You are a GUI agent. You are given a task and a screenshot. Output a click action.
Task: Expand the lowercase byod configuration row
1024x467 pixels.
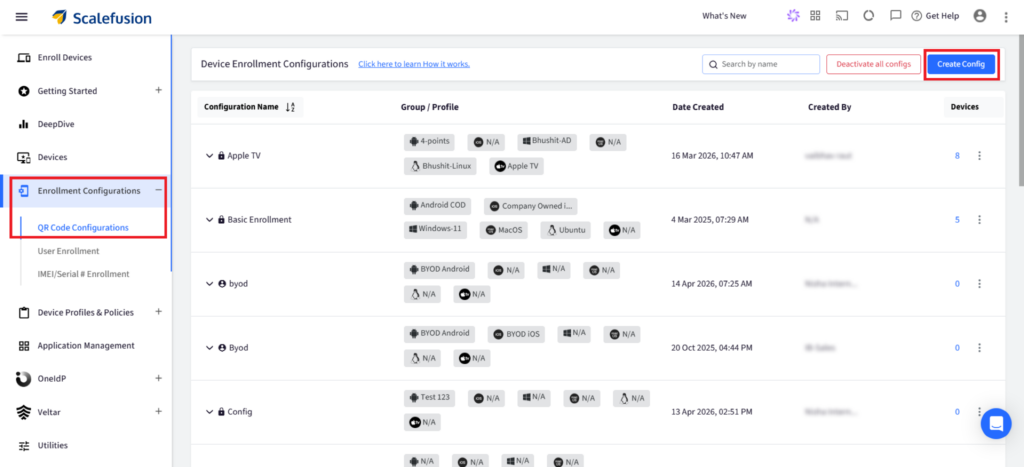[x=209, y=284]
